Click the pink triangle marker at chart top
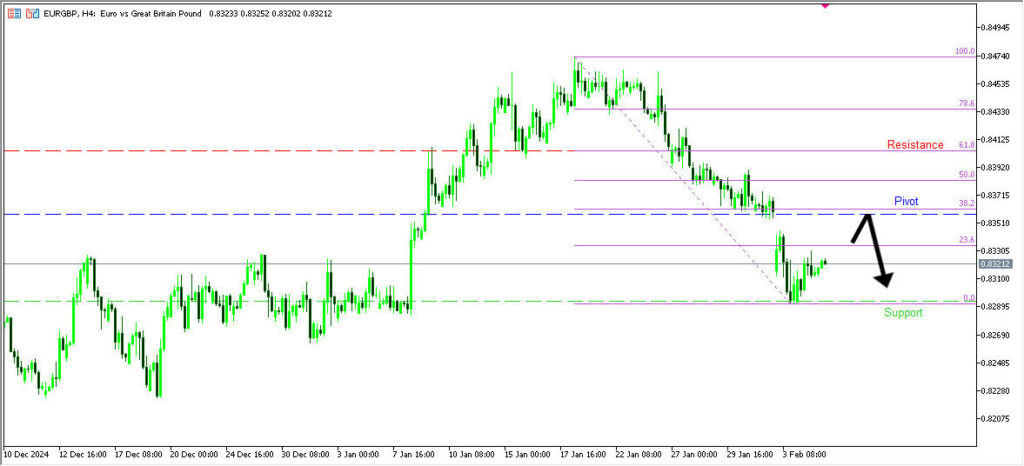 coord(824,4)
